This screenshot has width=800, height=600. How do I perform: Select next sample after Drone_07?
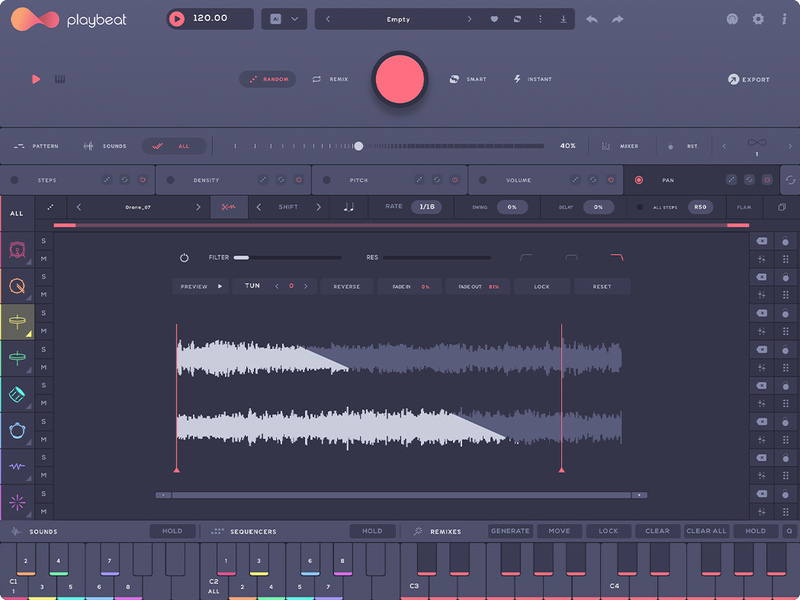(198, 207)
